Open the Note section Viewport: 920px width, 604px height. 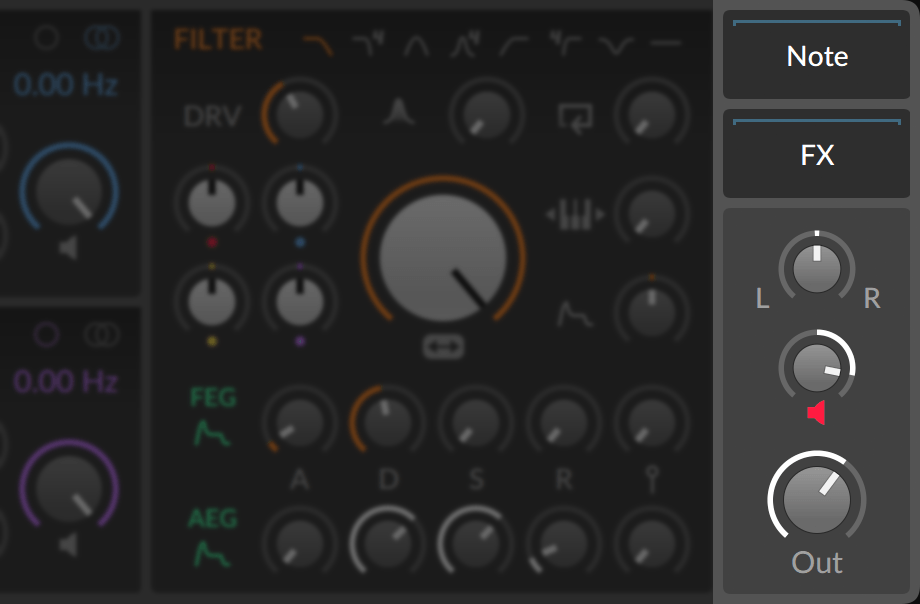pyautogui.click(x=817, y=55)
